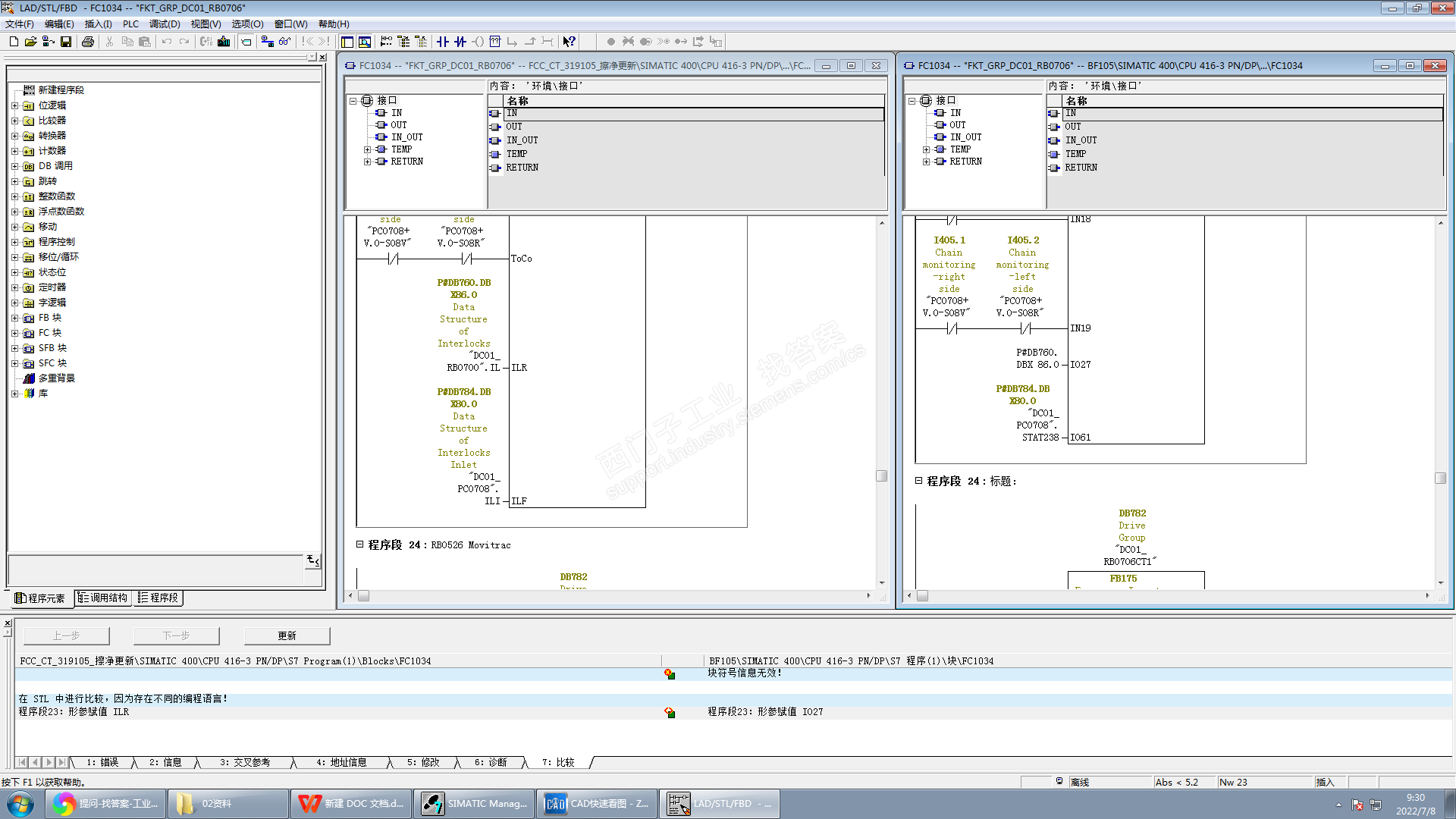Click the new file toolbar icon
The image size is (1456, 819).
click(13, 42)
